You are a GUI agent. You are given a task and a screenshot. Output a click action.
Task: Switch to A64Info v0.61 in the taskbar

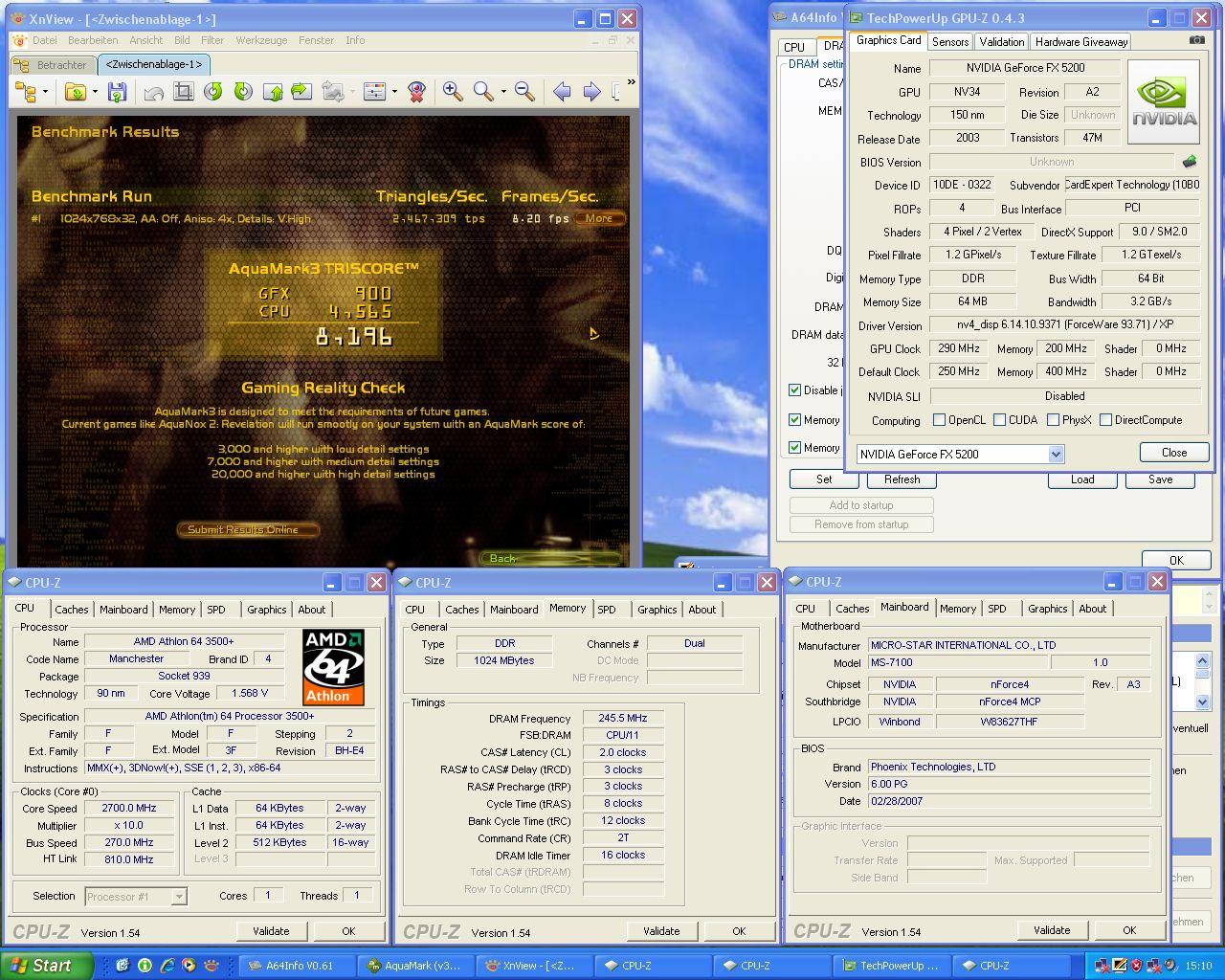point(297,966)
